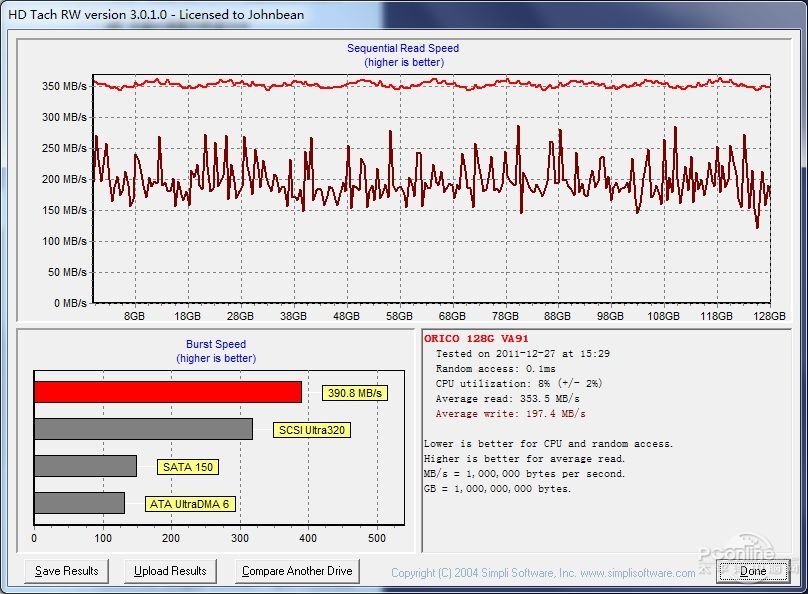Click the Save Results button
808x594 pixels.
[66, 571]
